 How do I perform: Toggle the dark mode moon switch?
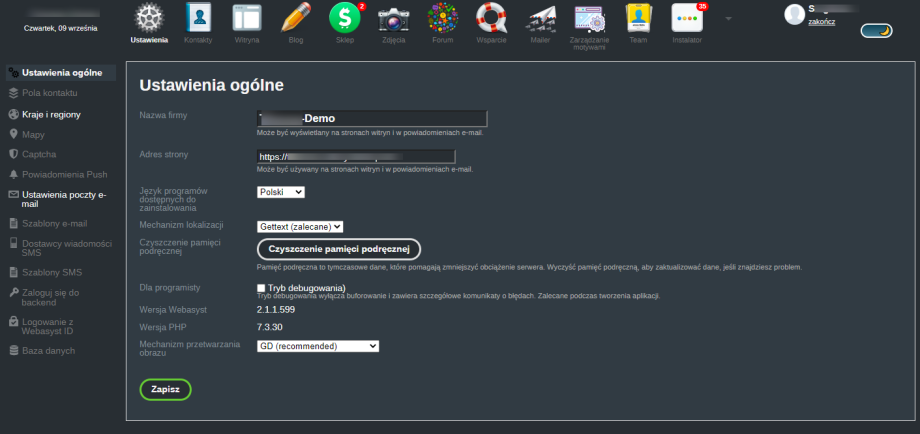point(876,31)
